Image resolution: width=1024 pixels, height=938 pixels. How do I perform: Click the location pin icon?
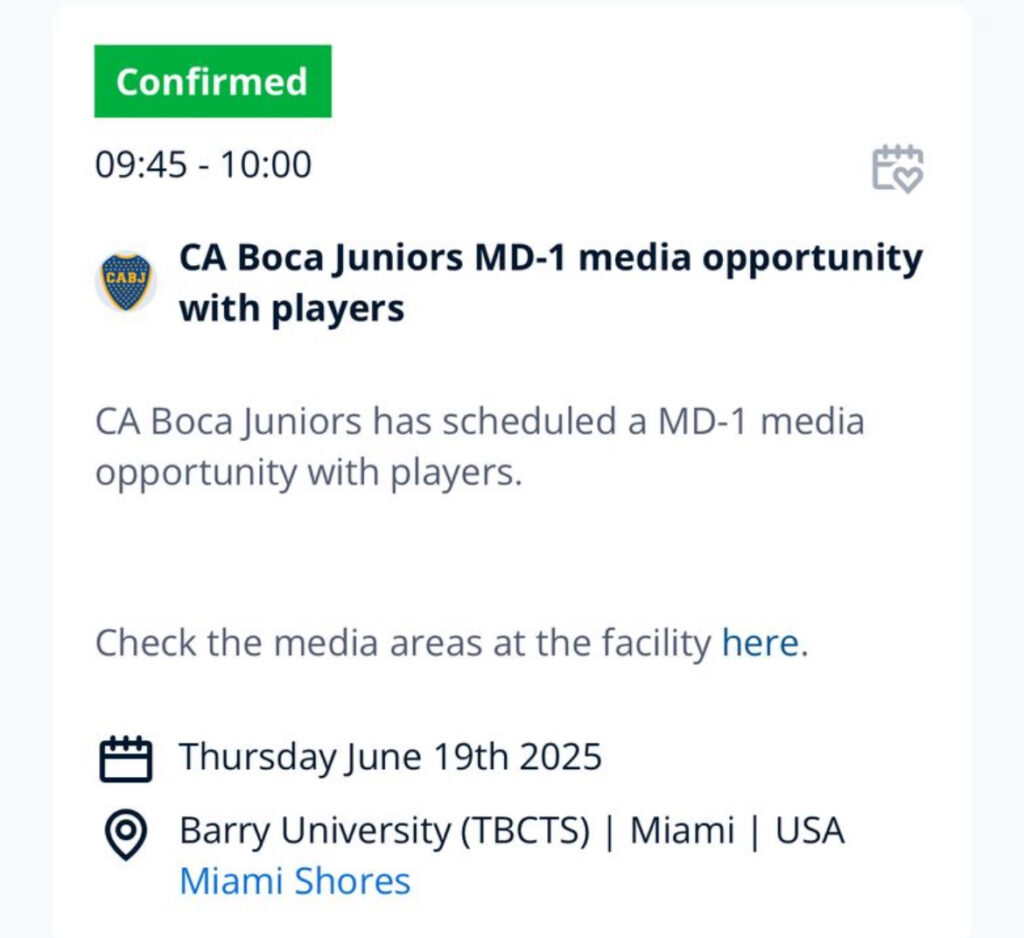(125, 835)
